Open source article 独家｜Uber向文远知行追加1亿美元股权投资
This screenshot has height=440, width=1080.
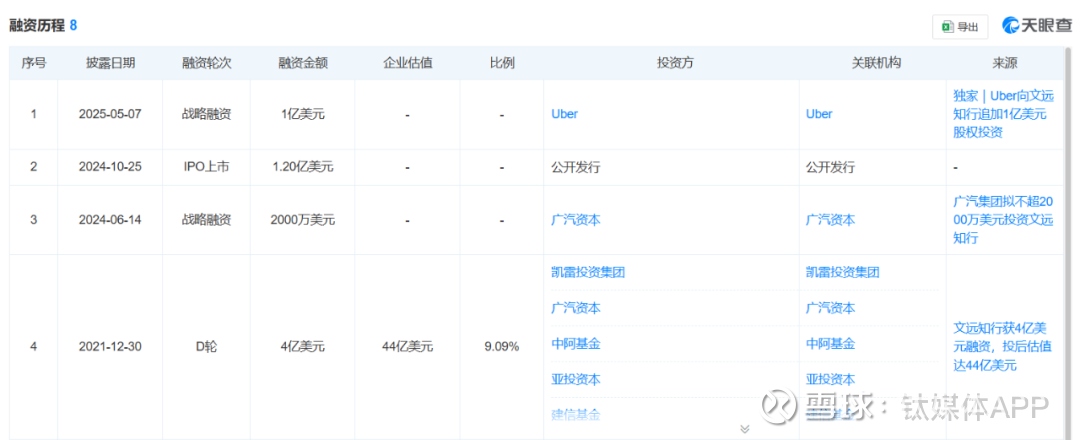click(x=1004, y=114)
